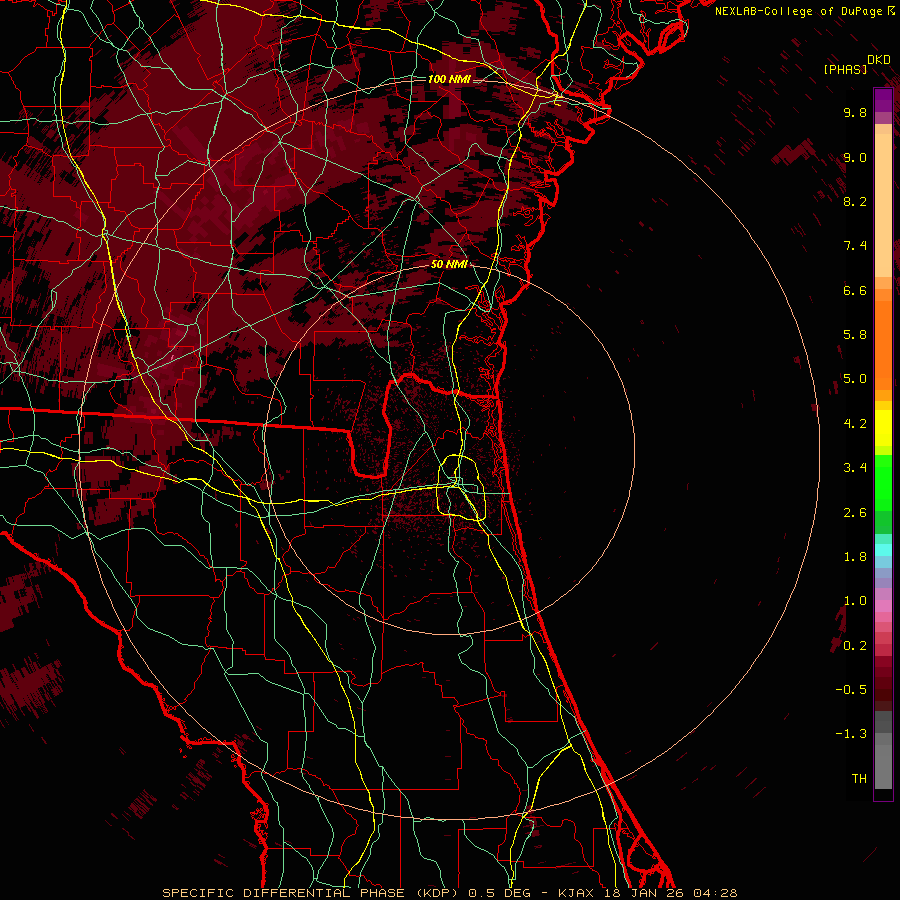Pick the gray band at the scale bottom
The width and height of the screenshot is (900, 900).
[x=883, y=767]
